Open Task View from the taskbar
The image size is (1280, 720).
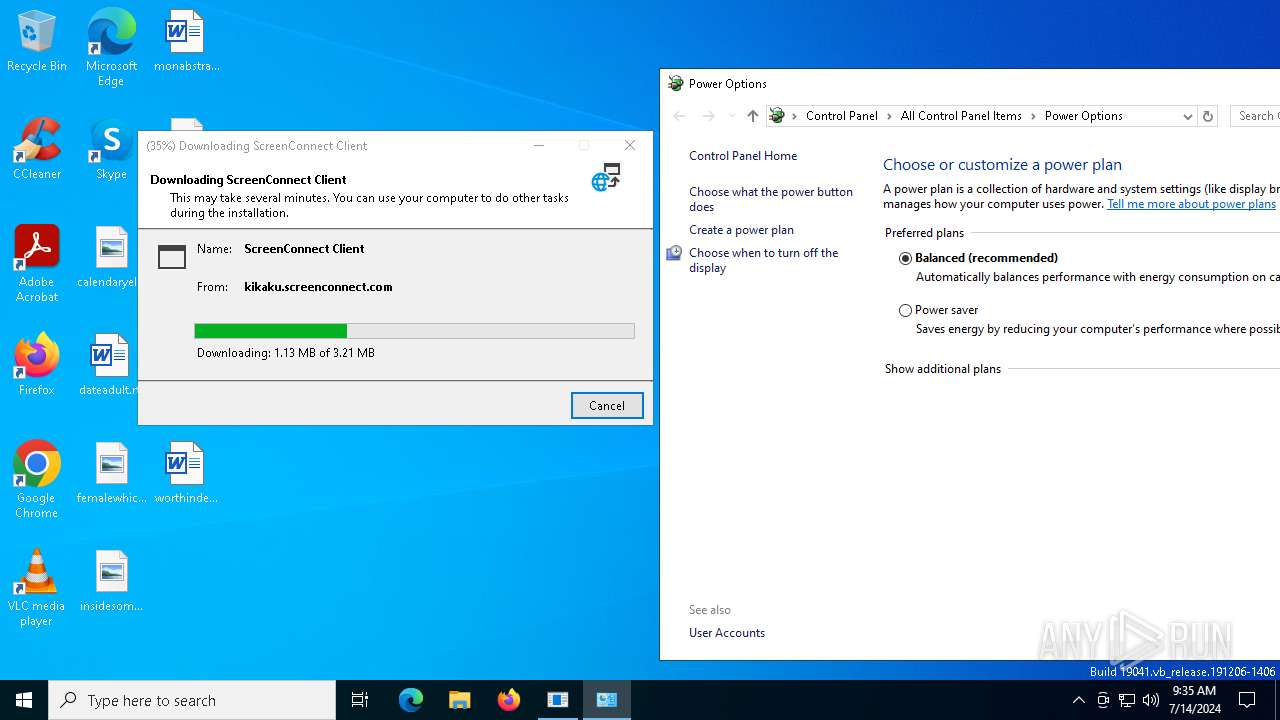(x=360, y=700)
